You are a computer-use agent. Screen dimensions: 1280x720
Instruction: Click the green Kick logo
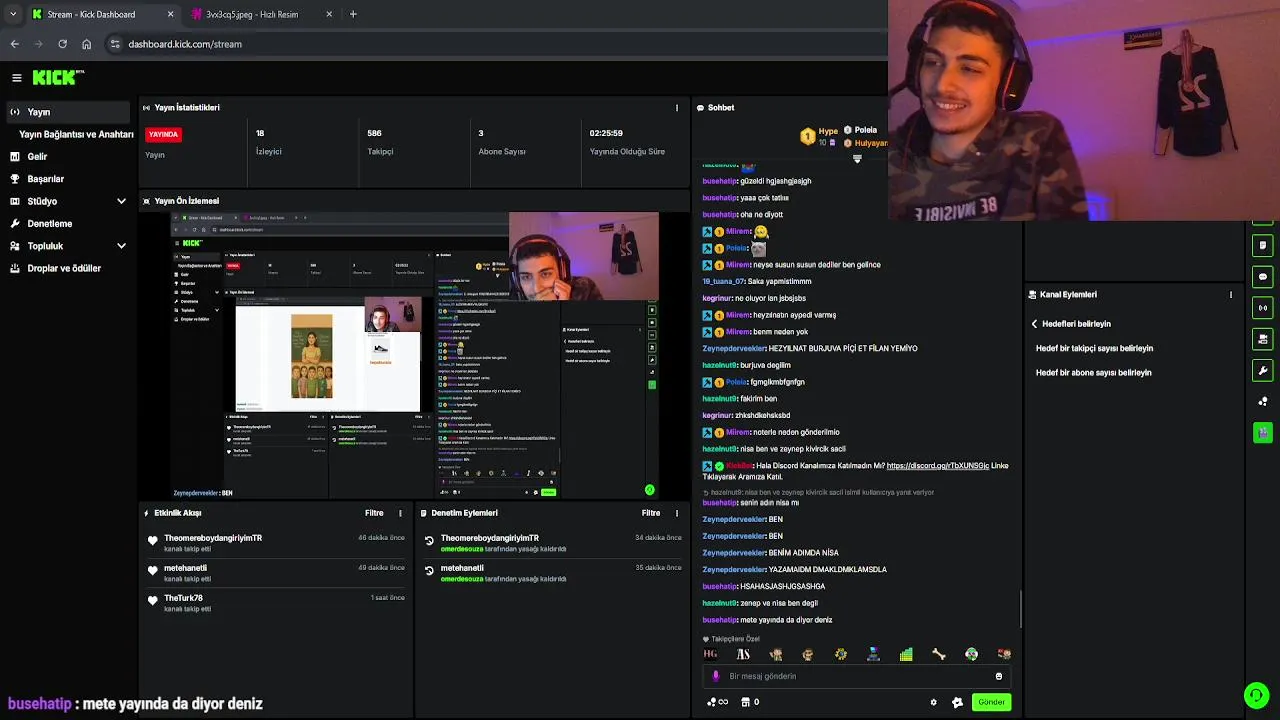coord(55,77)
